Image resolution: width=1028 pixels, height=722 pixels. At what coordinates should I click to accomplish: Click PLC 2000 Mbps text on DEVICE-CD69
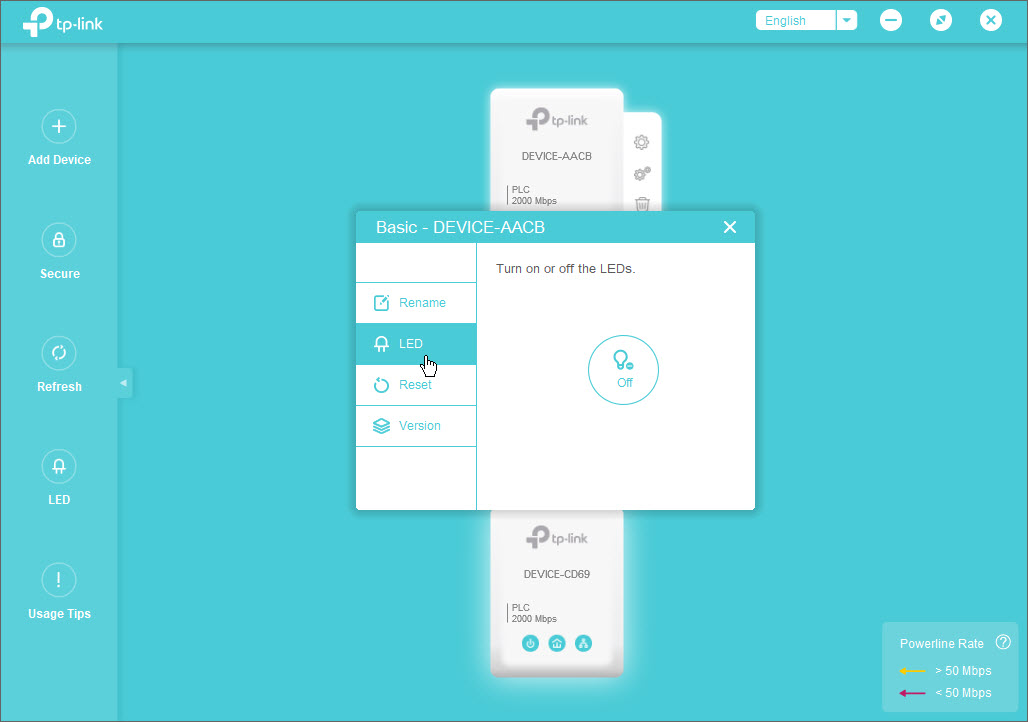pos(534,613)
